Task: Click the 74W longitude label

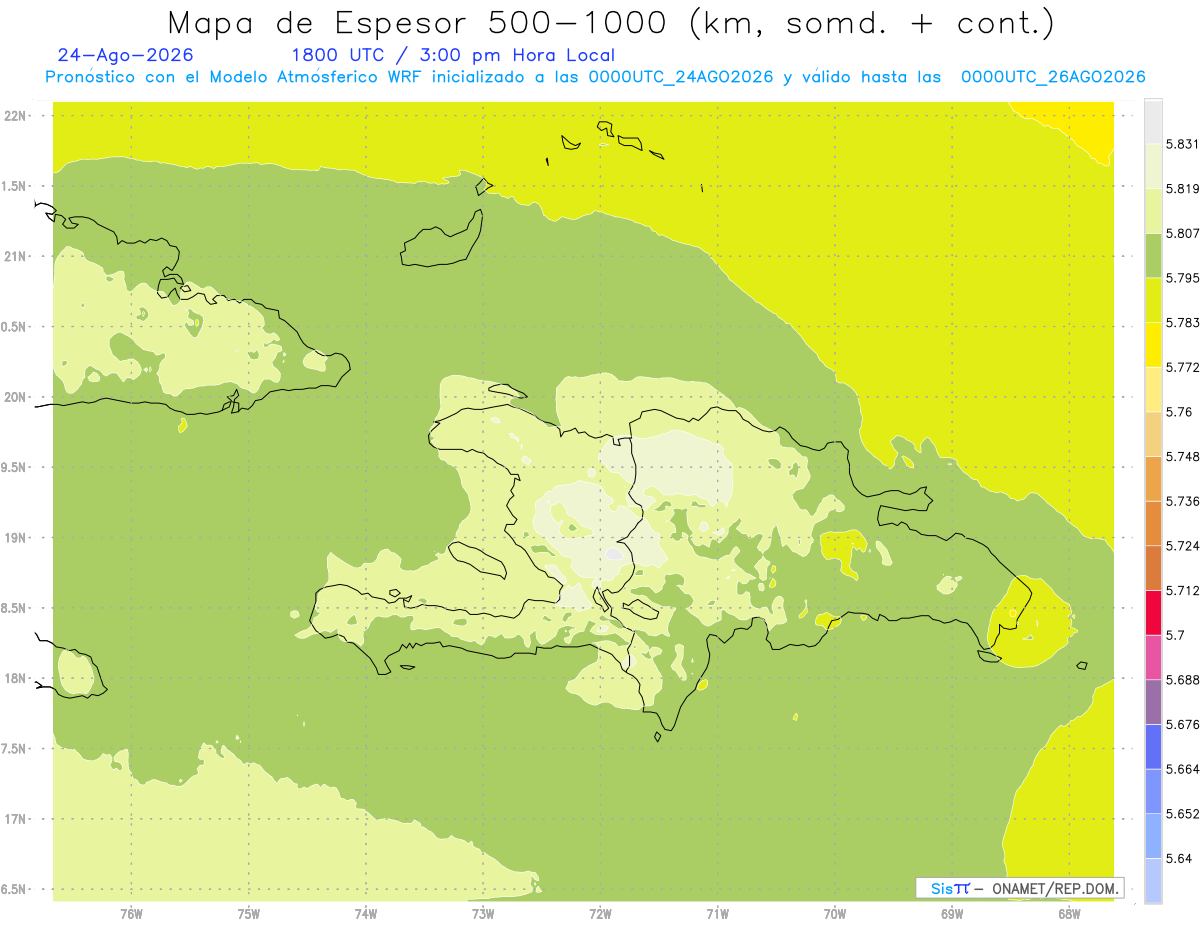Action: 366,913
